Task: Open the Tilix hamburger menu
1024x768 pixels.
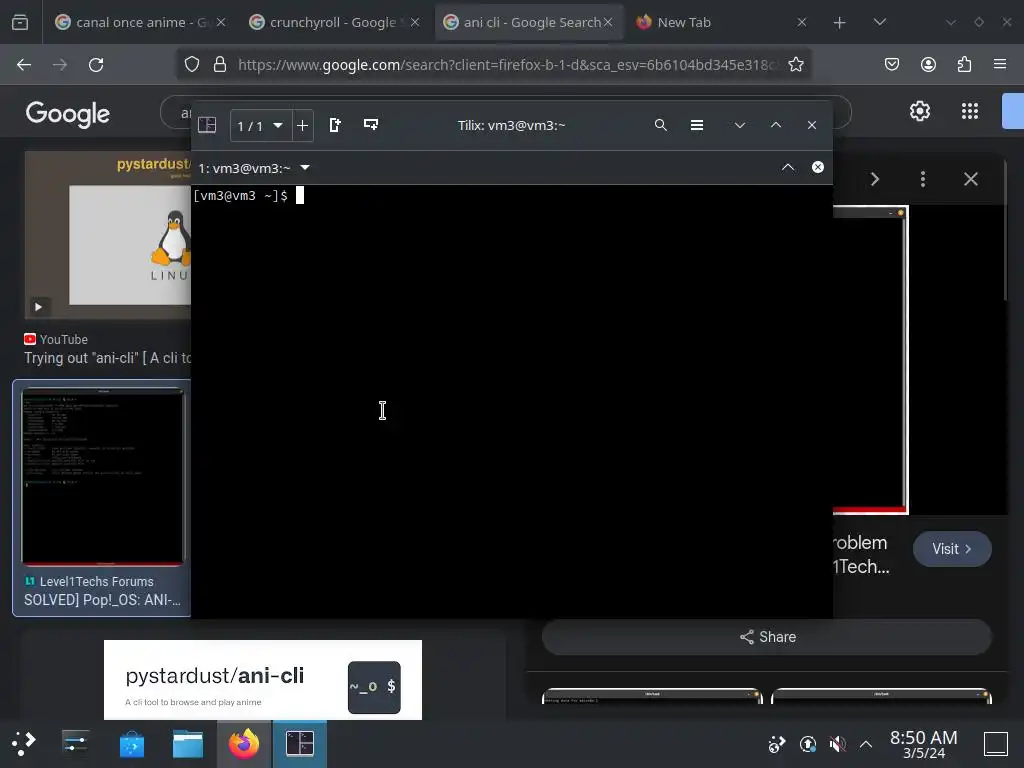Action: coord(697,125)
